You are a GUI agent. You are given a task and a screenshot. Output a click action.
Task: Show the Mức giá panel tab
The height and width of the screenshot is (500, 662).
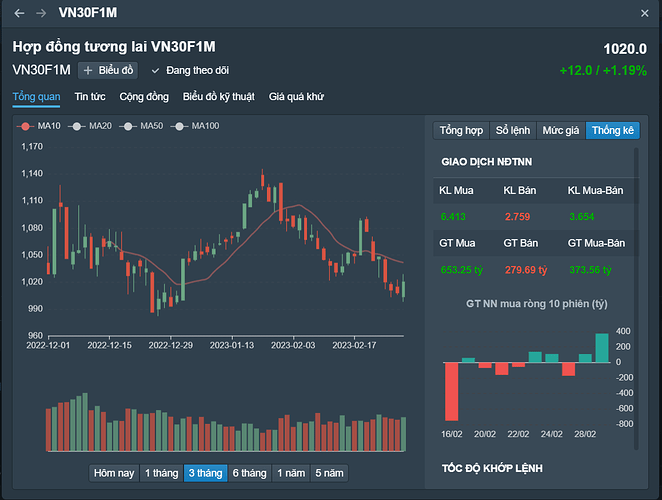pyautogui.click(x=560, y=131)
